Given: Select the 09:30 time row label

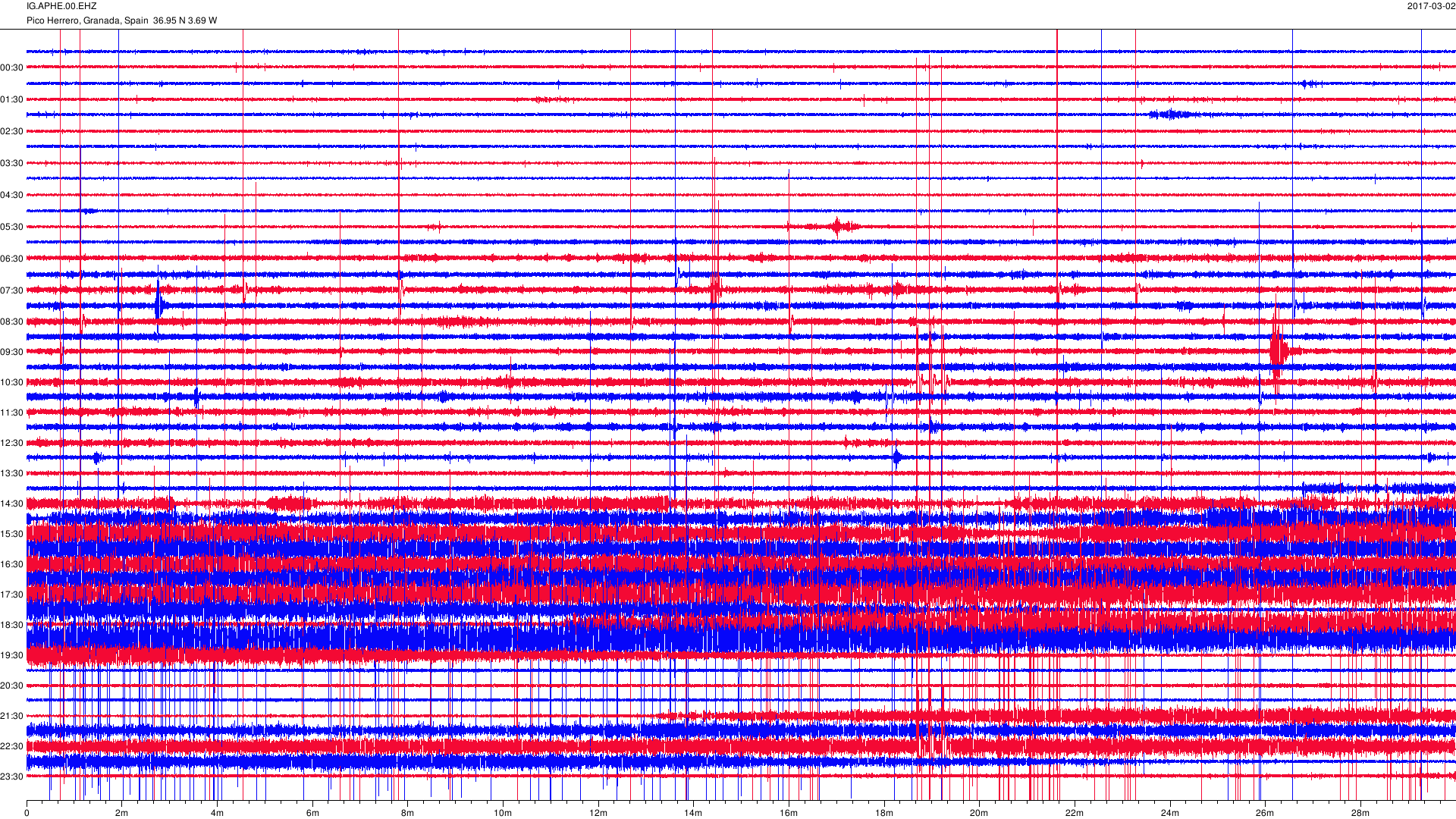Looking at the screenshot, I should pos(12,352).
